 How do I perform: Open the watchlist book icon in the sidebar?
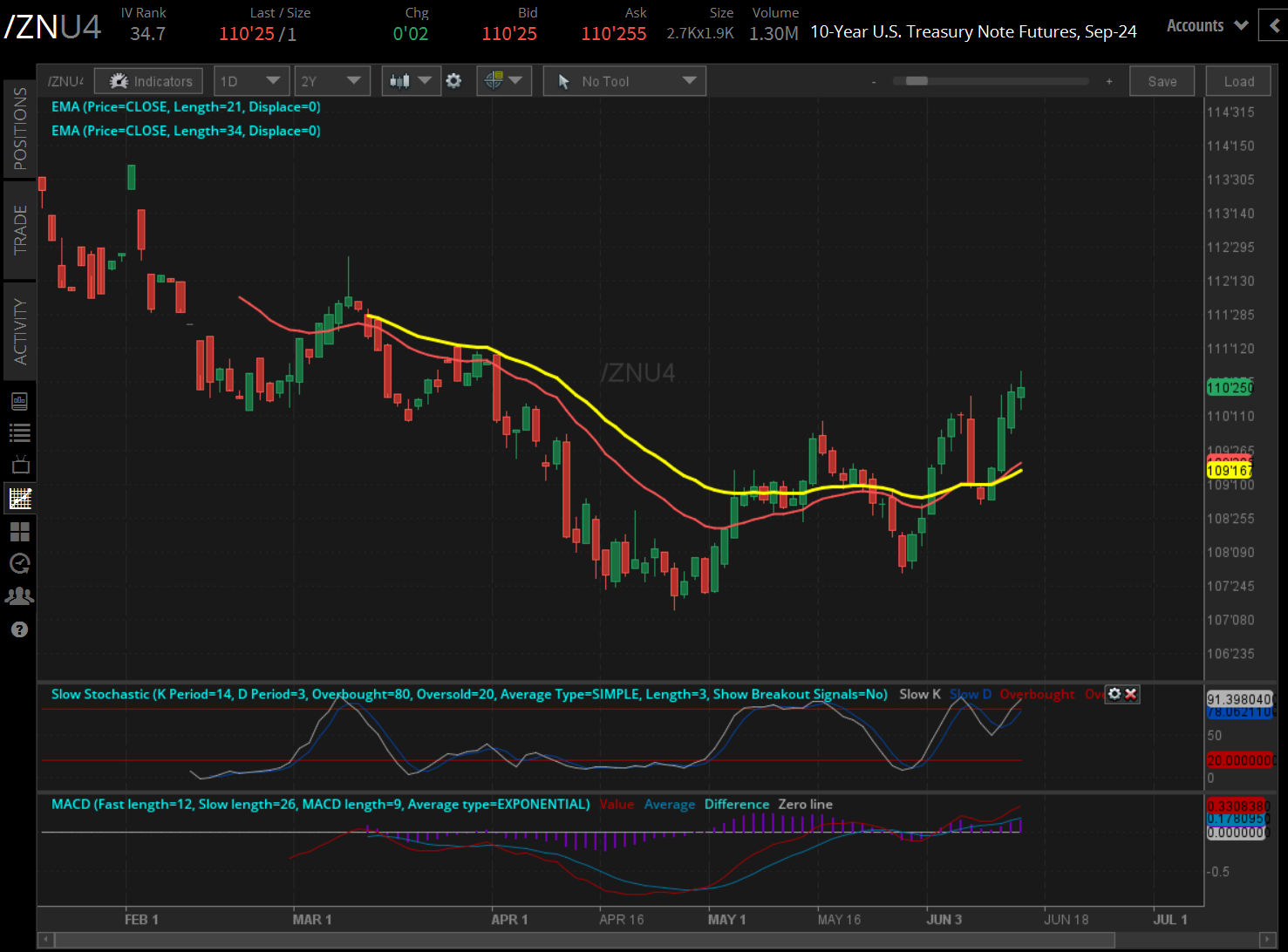coord(19,400)
